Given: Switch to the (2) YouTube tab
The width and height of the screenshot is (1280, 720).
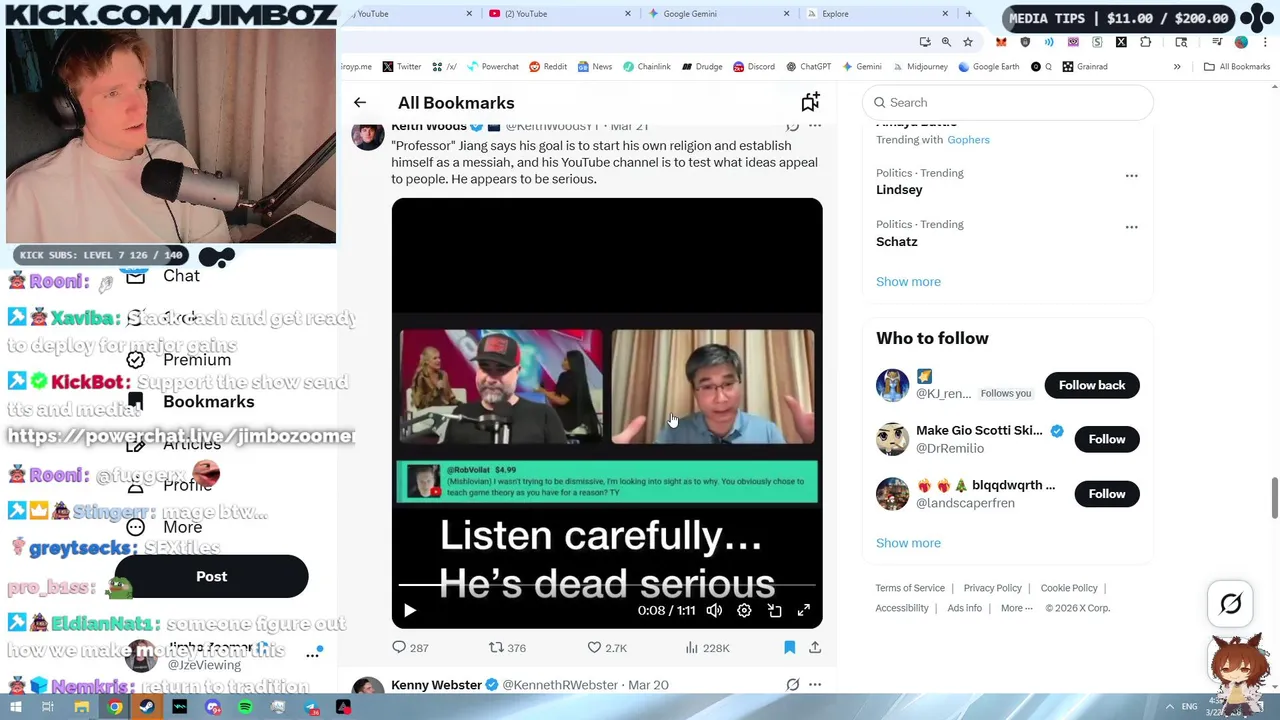Looking at the screenshot, I should tap(556, 14).
